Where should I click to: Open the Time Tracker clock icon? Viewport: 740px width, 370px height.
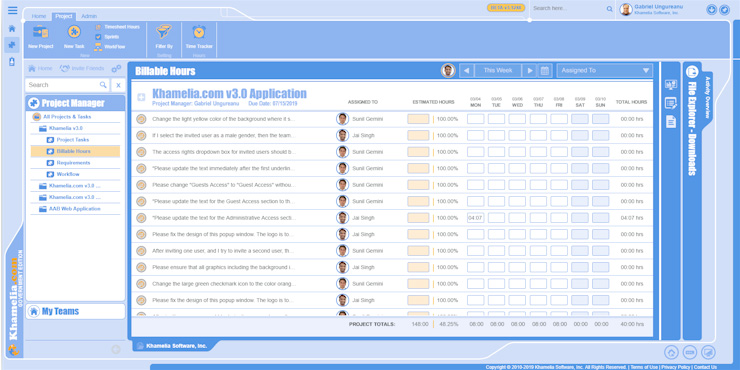pos(199,32)
